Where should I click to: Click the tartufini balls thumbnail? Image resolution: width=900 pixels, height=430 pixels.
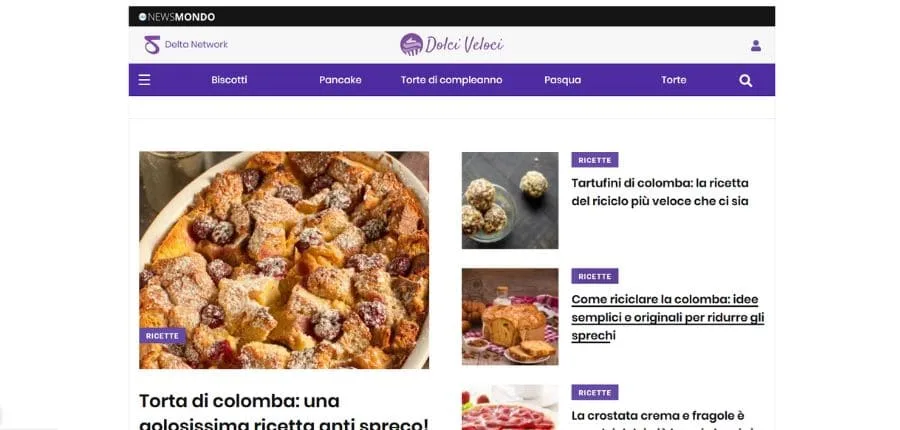(510, 200)
